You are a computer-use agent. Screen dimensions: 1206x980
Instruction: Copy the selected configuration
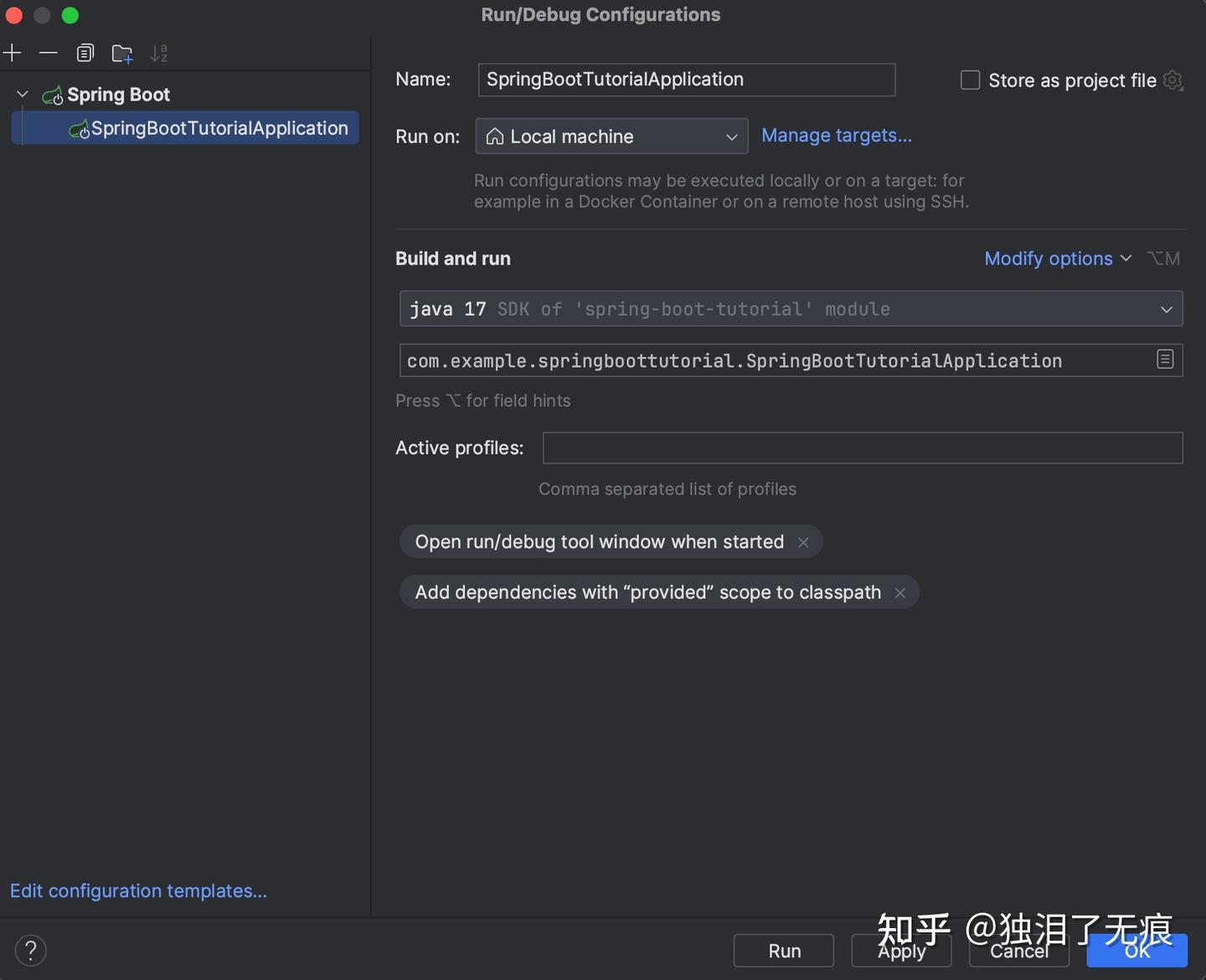[85, 52]
